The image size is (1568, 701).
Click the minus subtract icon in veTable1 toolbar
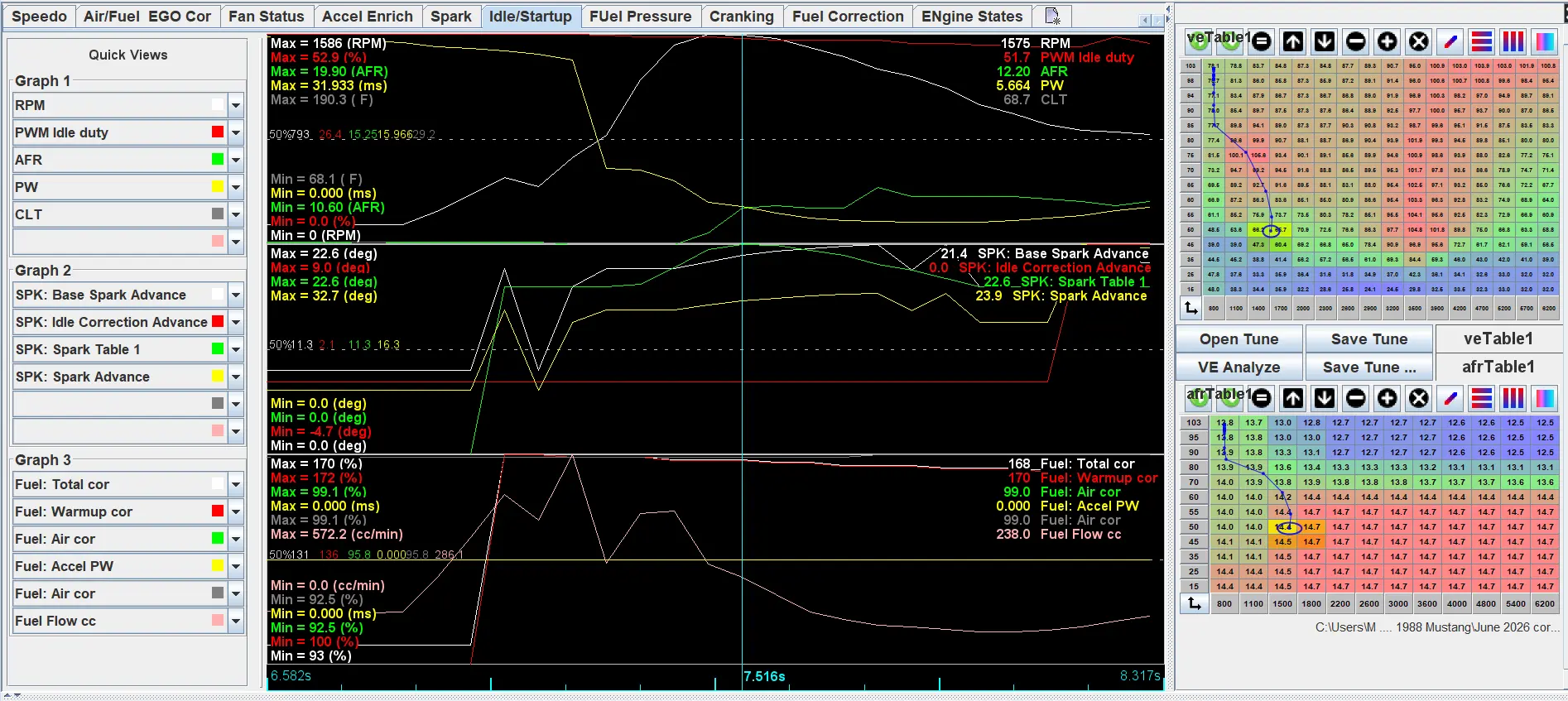click(1356, 41)
